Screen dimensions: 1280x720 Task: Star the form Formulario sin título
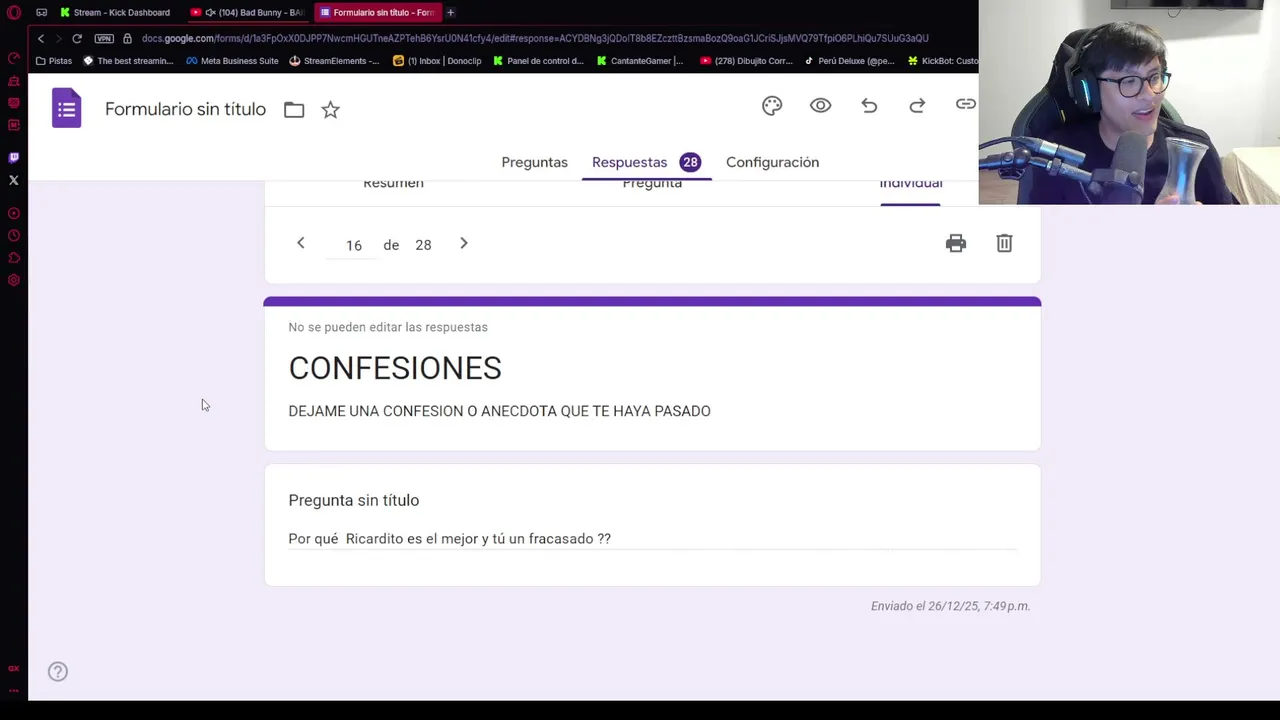coord(330,110)
